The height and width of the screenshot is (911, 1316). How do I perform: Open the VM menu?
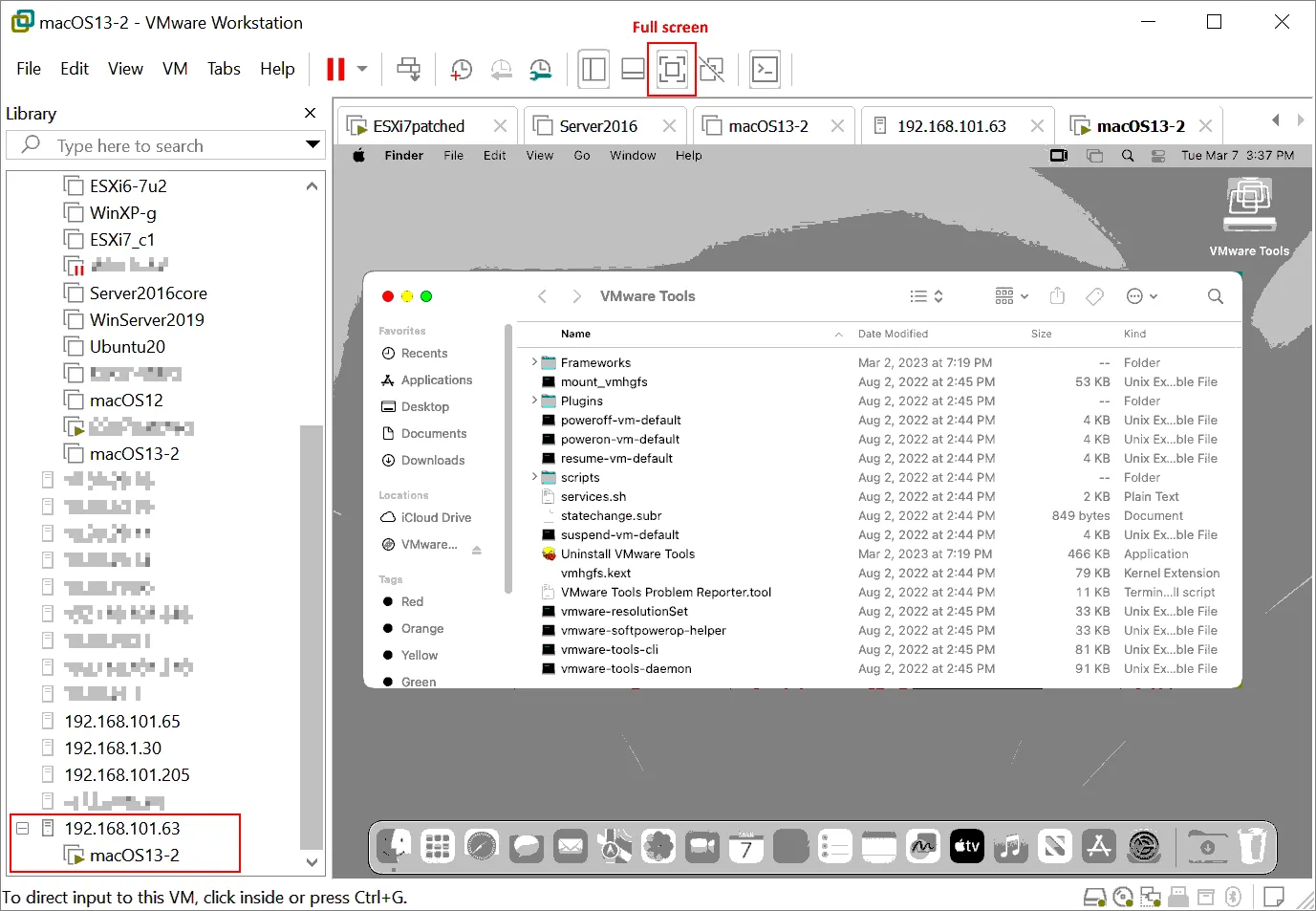(175, 69)
